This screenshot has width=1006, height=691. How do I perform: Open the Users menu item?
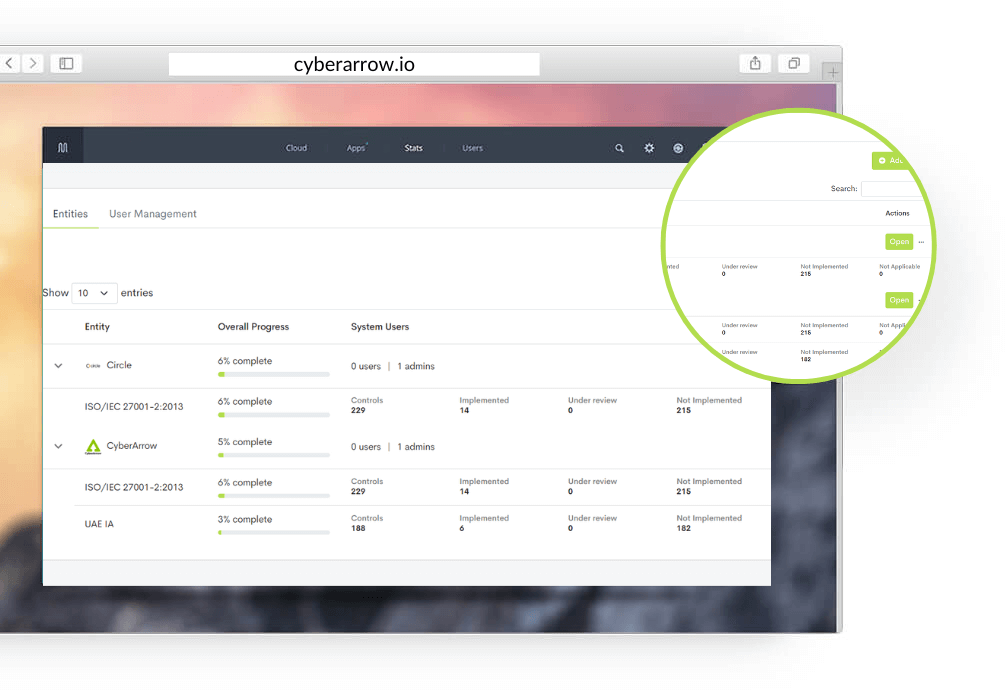472,148
